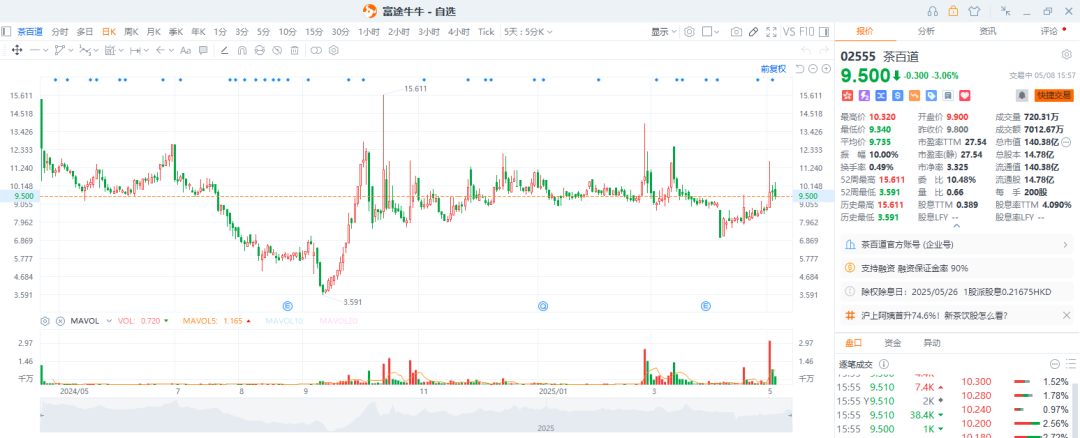Expand the chart to fullscreen
This screenshot has height=438, width=1080.
771,32
